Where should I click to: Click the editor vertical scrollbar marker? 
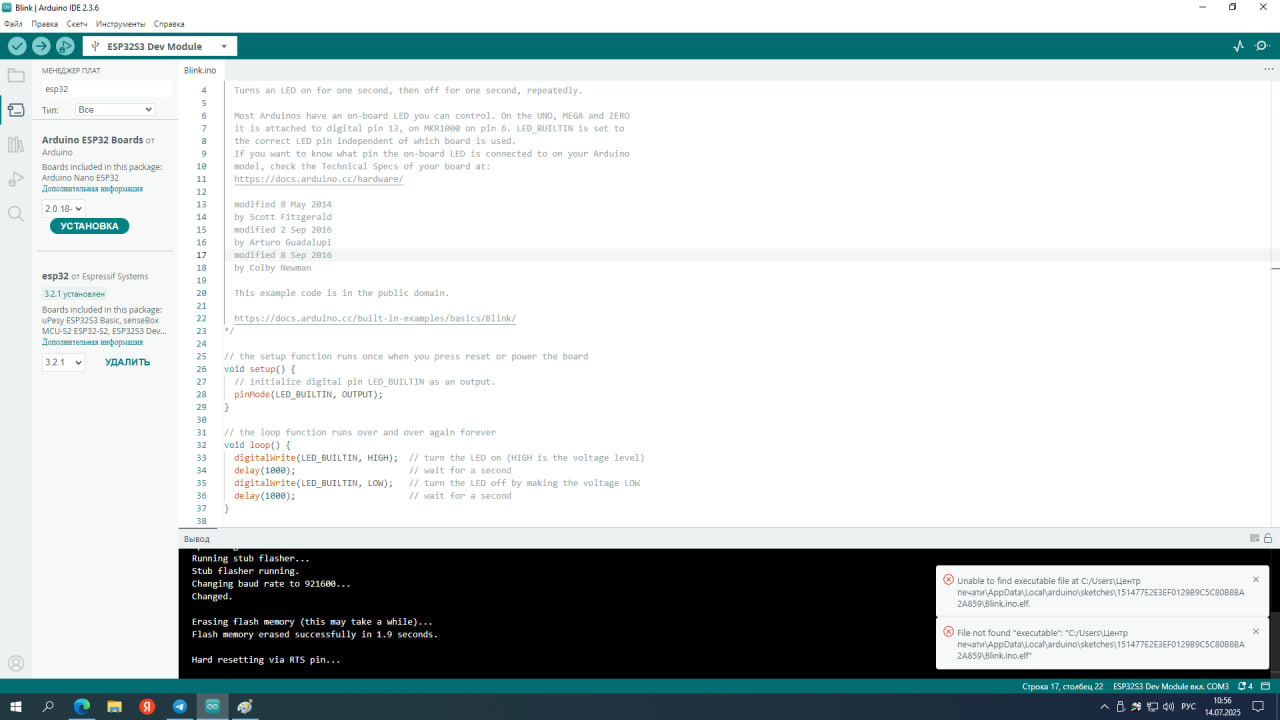point(1275,267)
